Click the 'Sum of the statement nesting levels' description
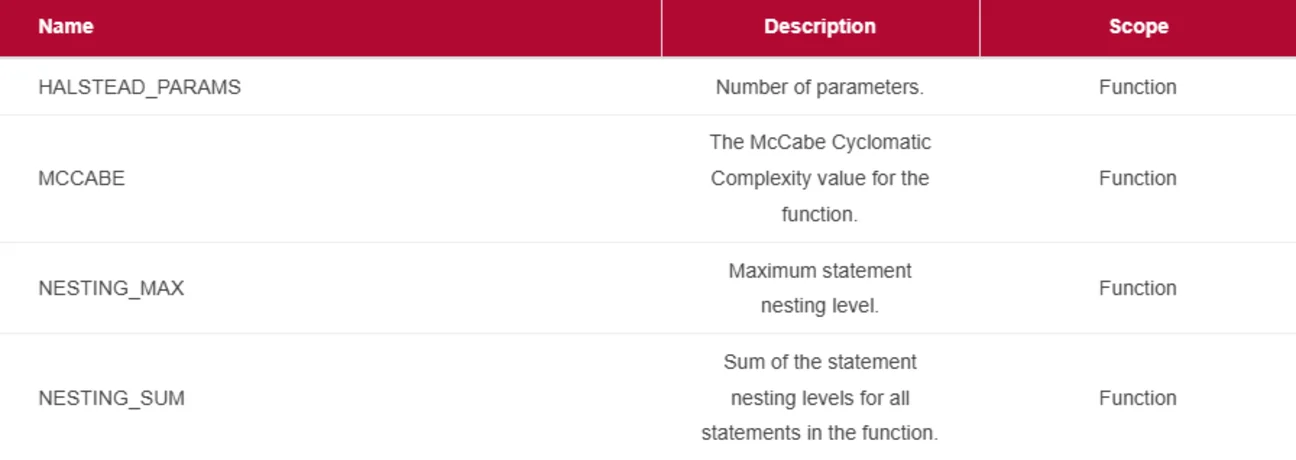The height and width of the screenshot is (460, 1296). pos(820,398)
